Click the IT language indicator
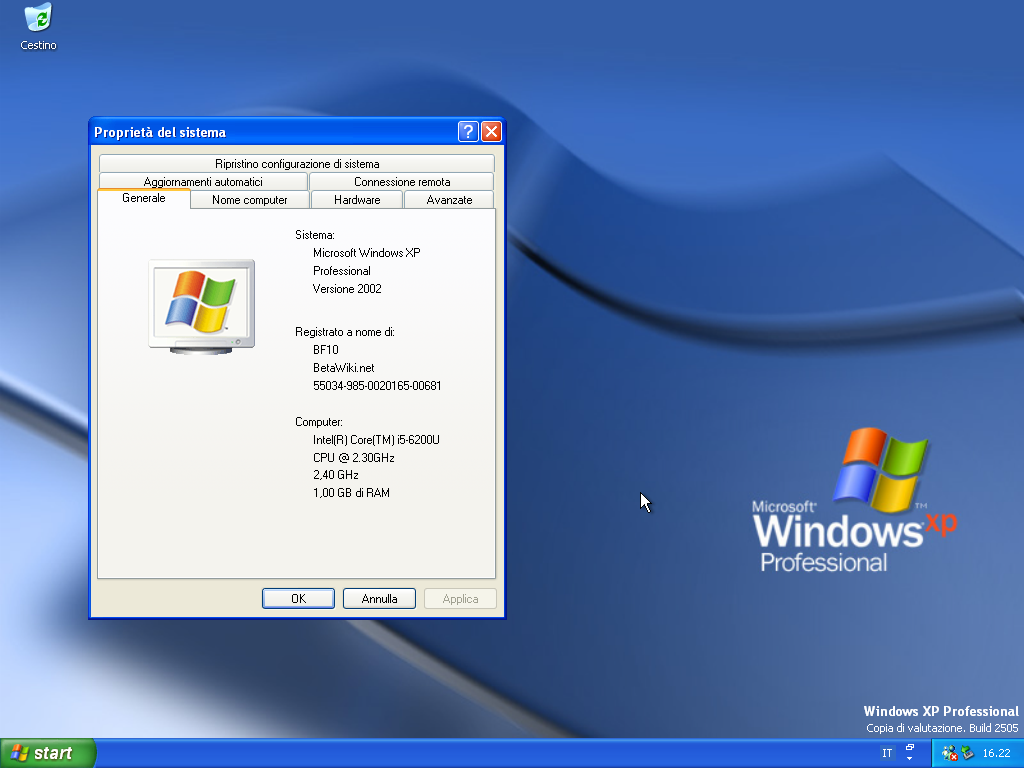Screen dimensions: 1024x768 point(887,753)
